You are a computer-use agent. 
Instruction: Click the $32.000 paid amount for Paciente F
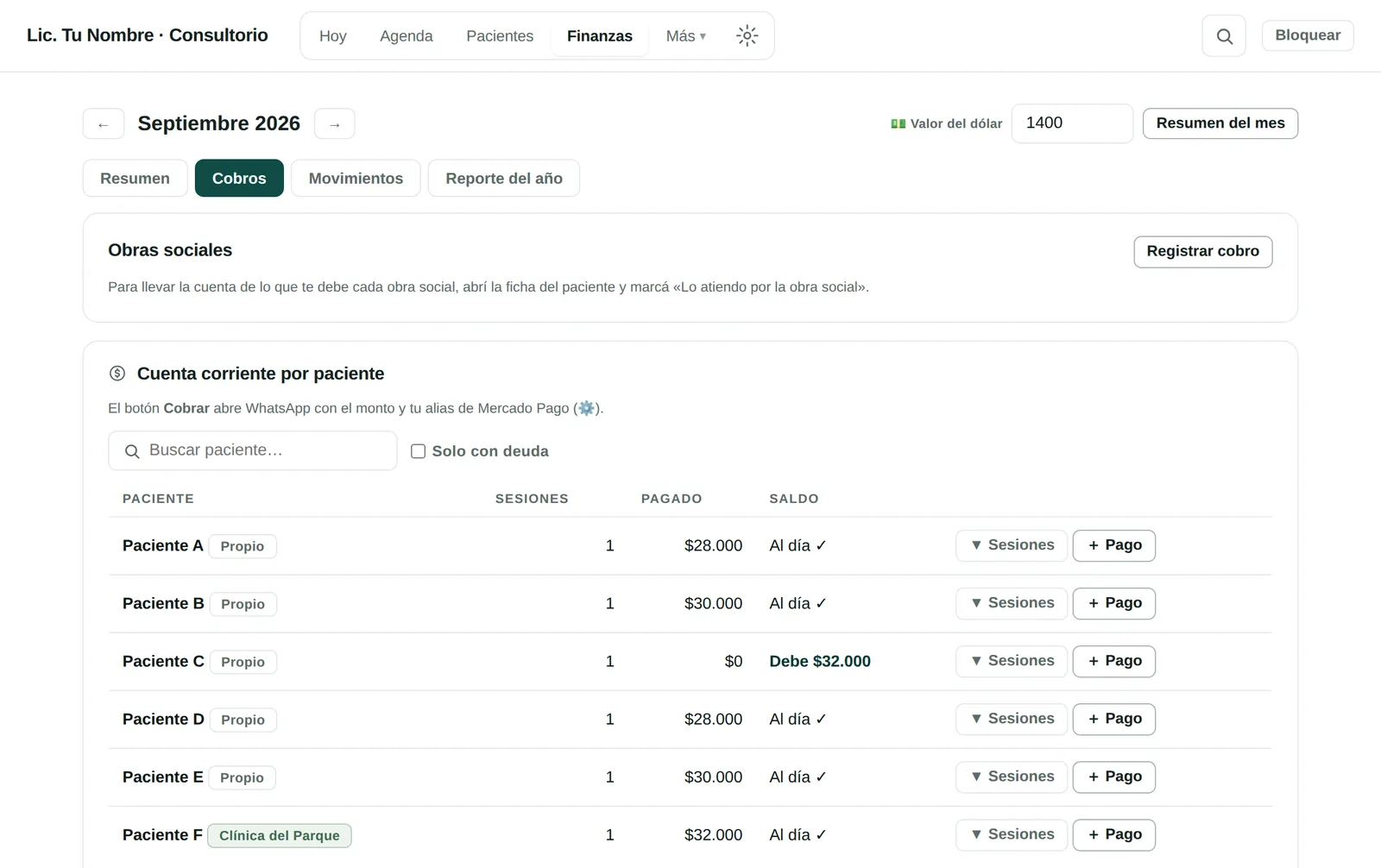pos(713,834)
